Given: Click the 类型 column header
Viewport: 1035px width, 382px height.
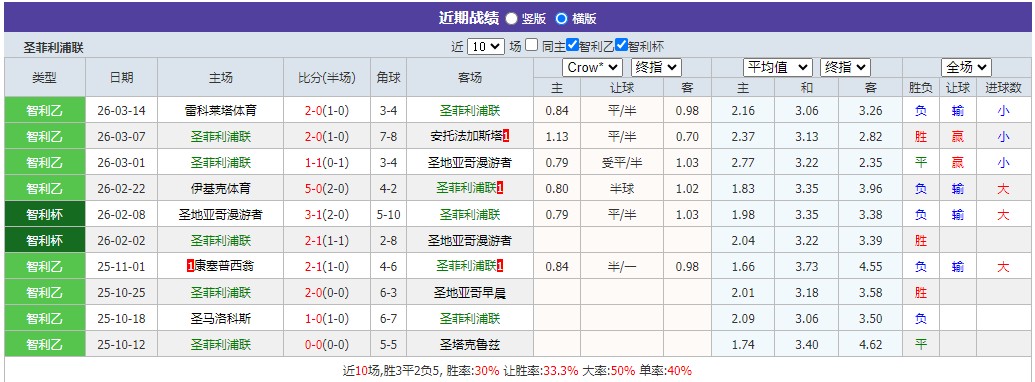Looking at the screenshot, I should point(45,77).
